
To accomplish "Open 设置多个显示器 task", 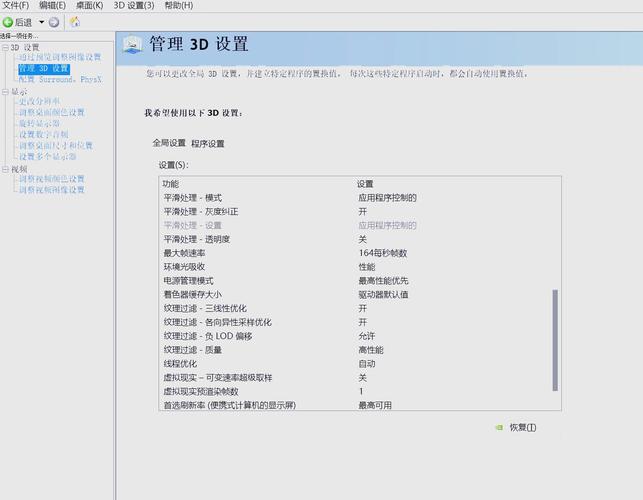I will tap(48, 157).
